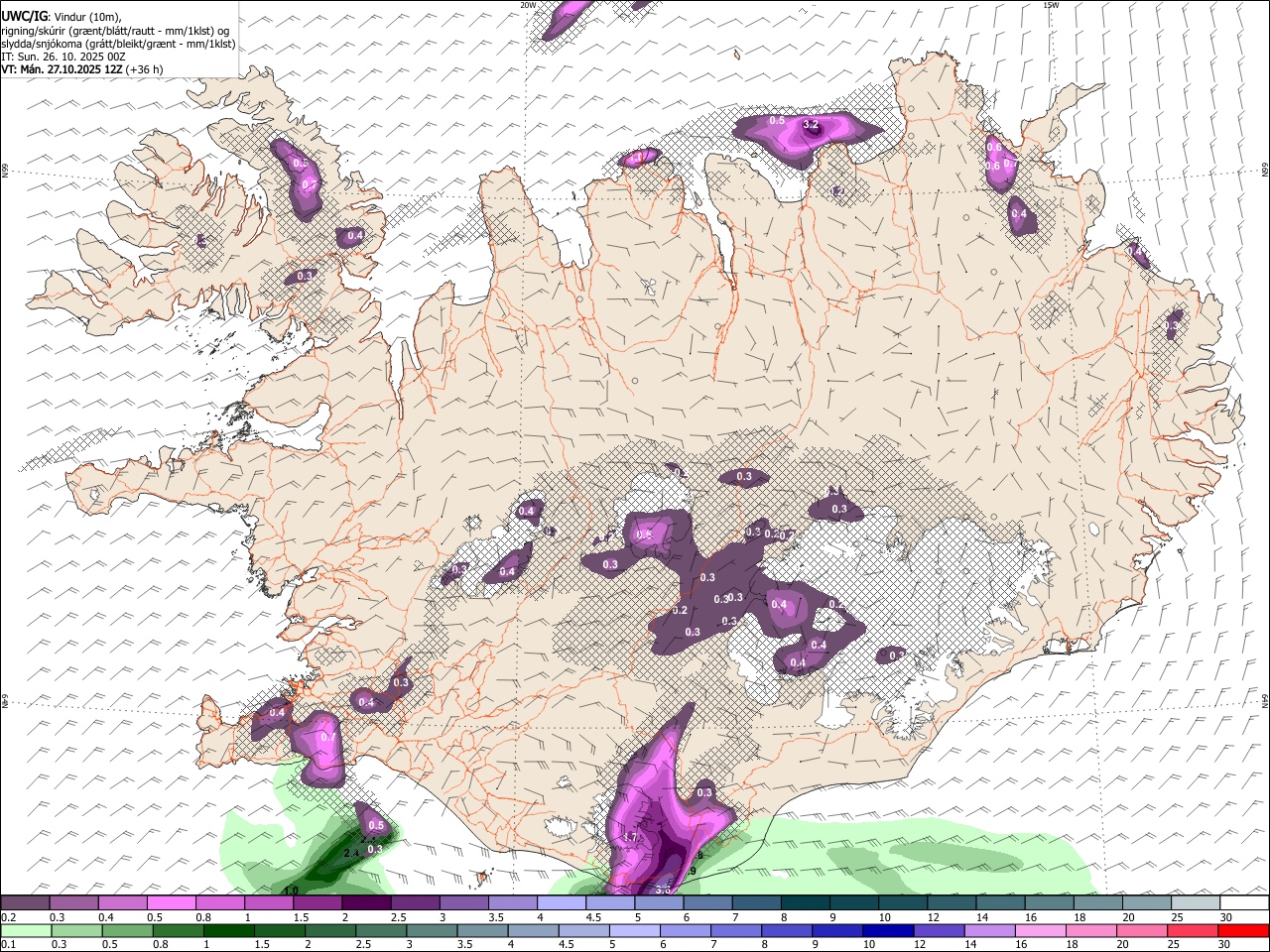This screenshot has width=1270, height=952.
Task: Click the '3.5' value at map's bottom edge
Action: coord(663,890)
